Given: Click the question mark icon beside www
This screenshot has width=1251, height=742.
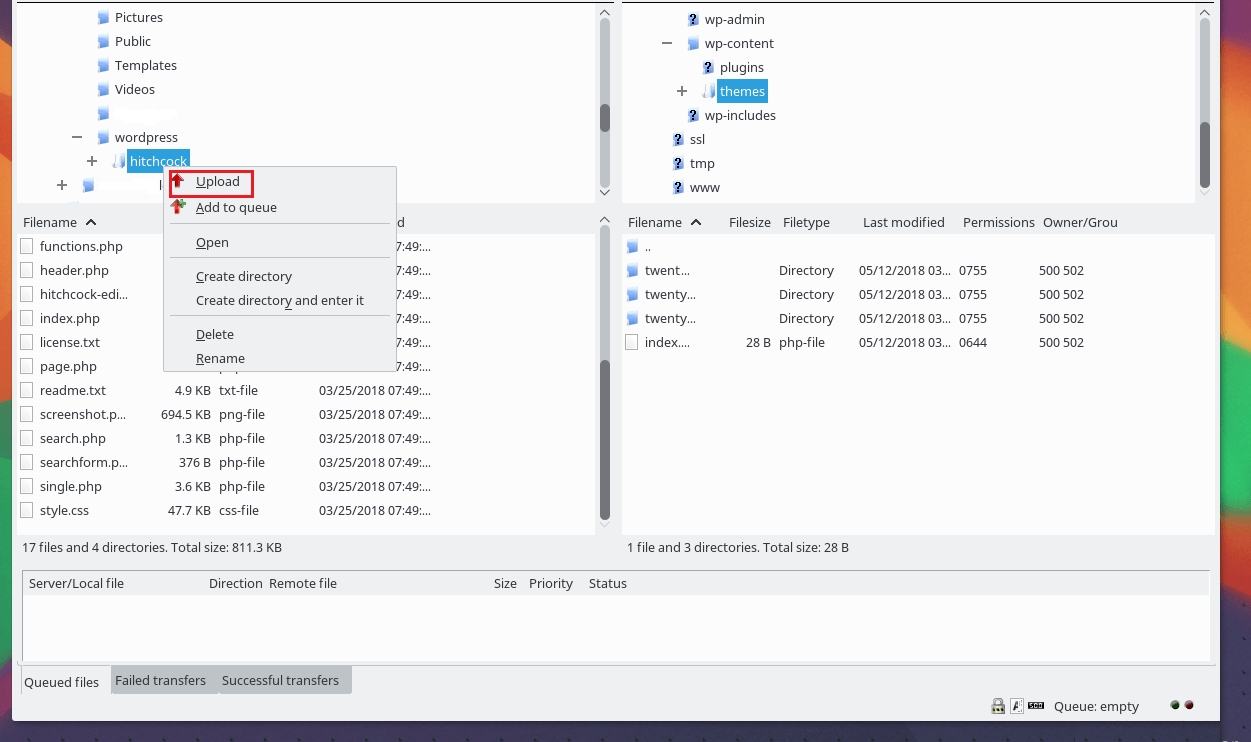Looking at the screenshot, I should pyautogui.click(x=677, y=187).
